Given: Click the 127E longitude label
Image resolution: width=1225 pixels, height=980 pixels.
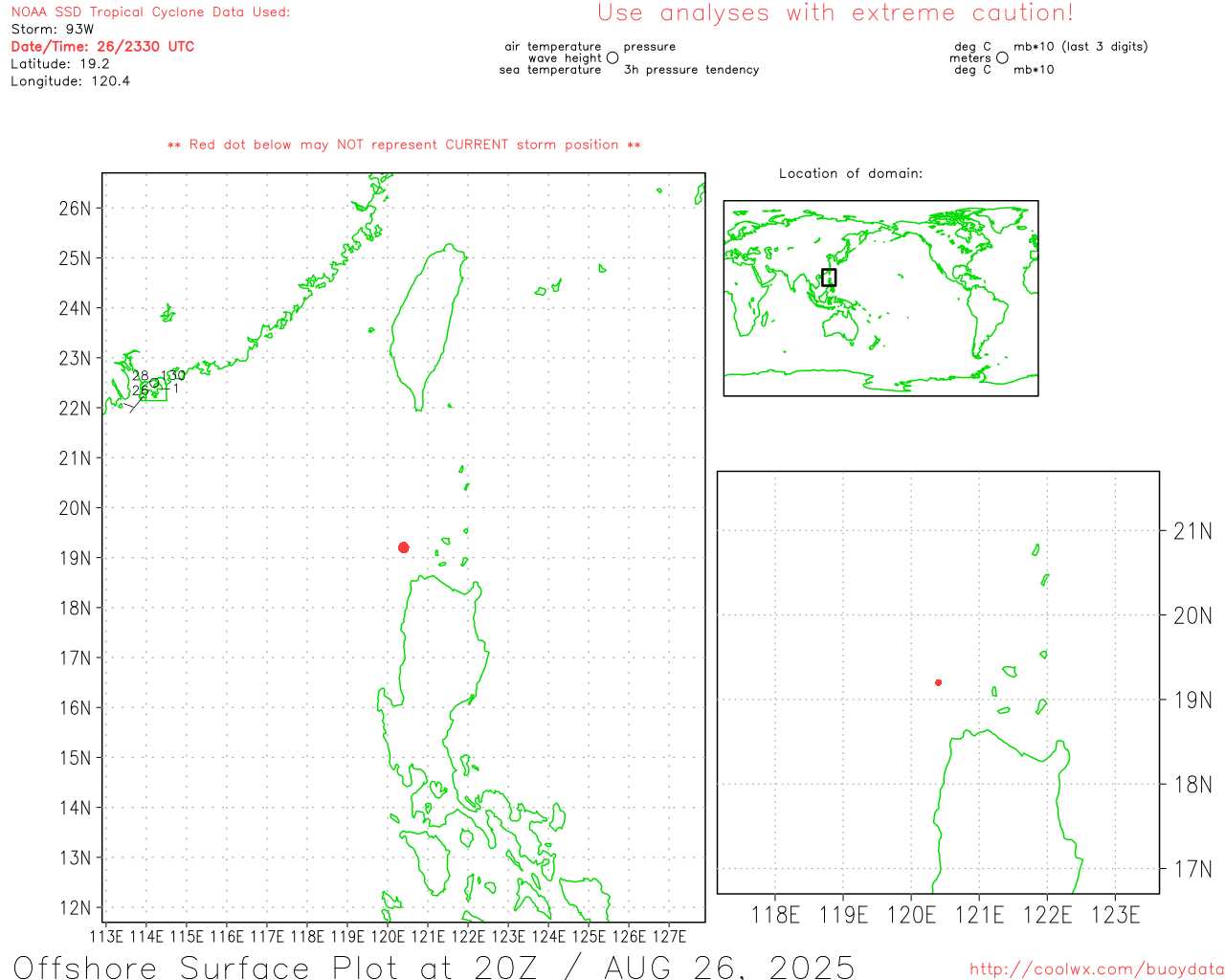Looking at the screenshot, I should click(669, 937).
